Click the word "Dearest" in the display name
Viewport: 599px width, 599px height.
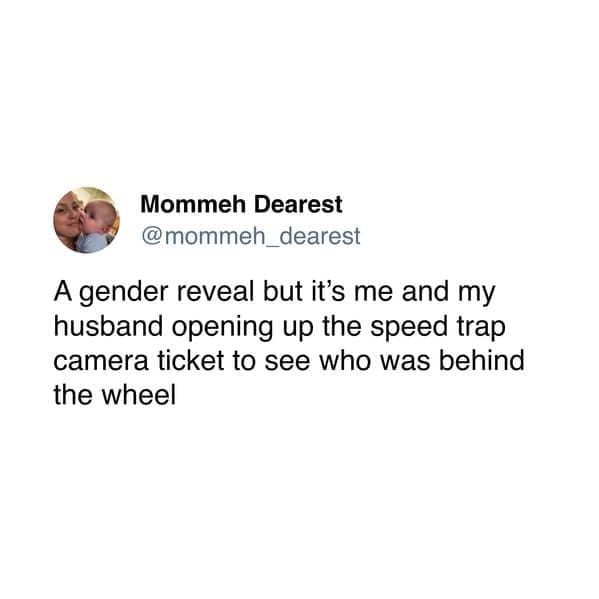tap(298, 204)
